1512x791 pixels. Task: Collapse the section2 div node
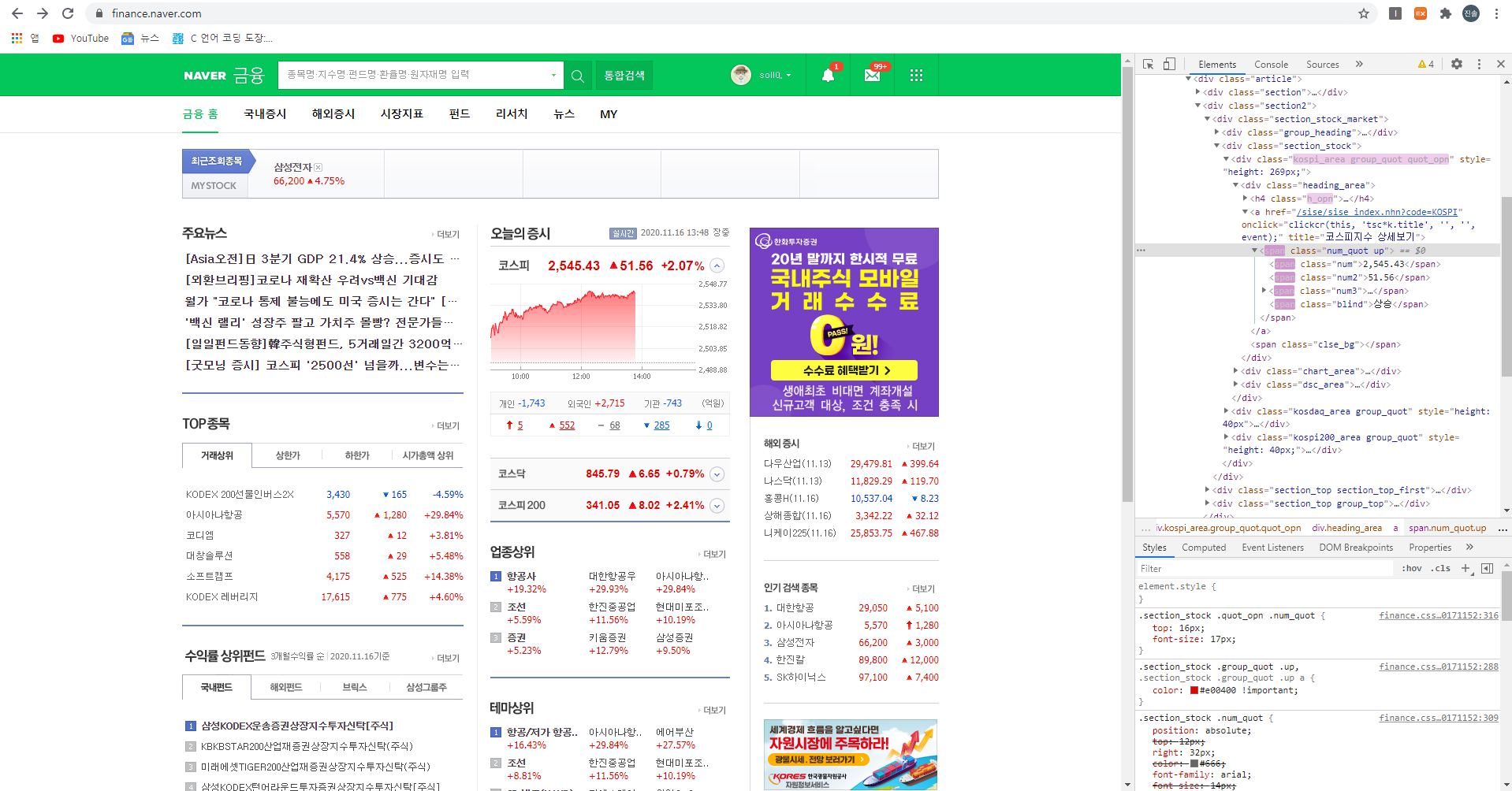tap(1198, 106)
